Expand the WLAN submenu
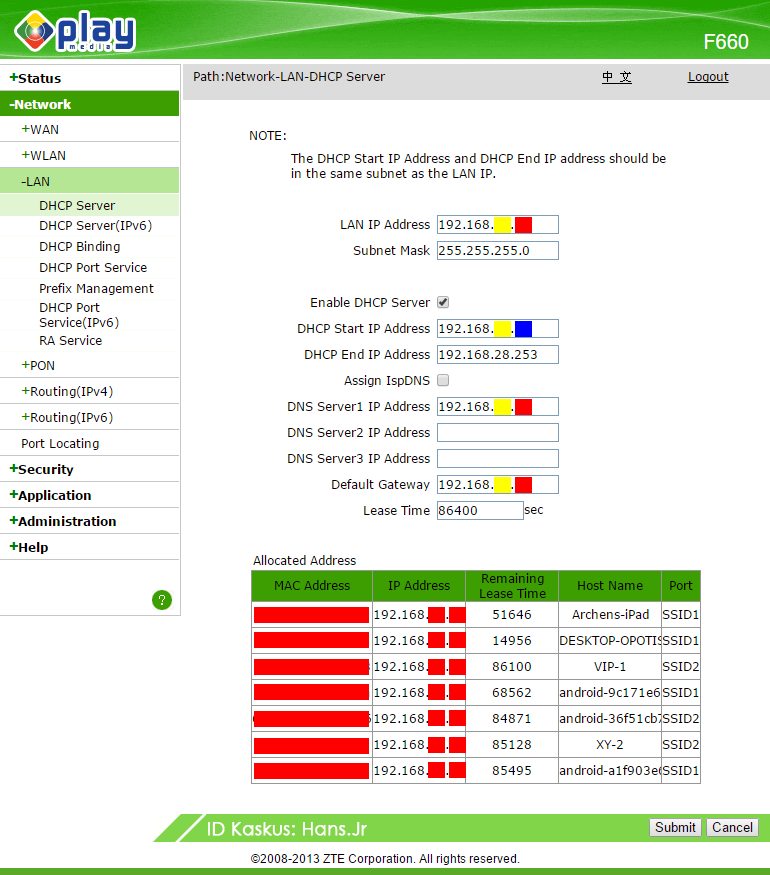This screenshot has height=875, width=770. tap(45, 155)
